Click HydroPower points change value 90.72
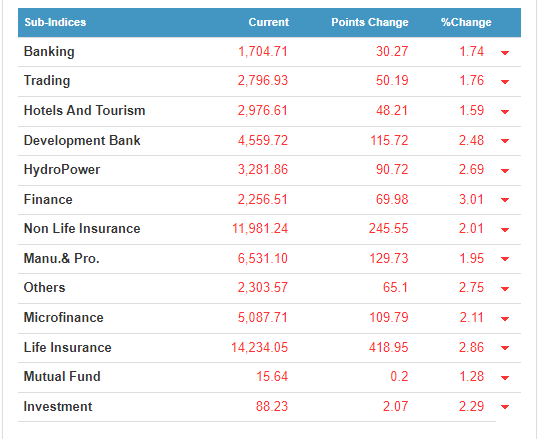 (x=392, y=169)
